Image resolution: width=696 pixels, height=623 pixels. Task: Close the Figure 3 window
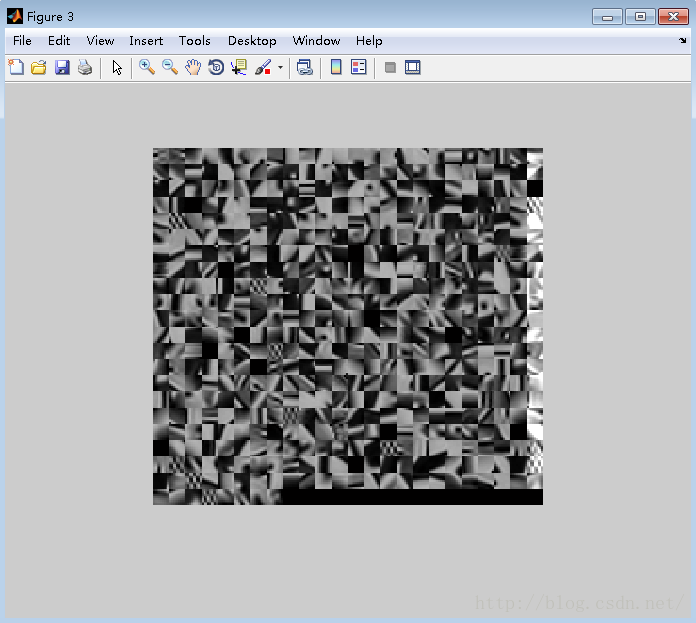(673, 17)
